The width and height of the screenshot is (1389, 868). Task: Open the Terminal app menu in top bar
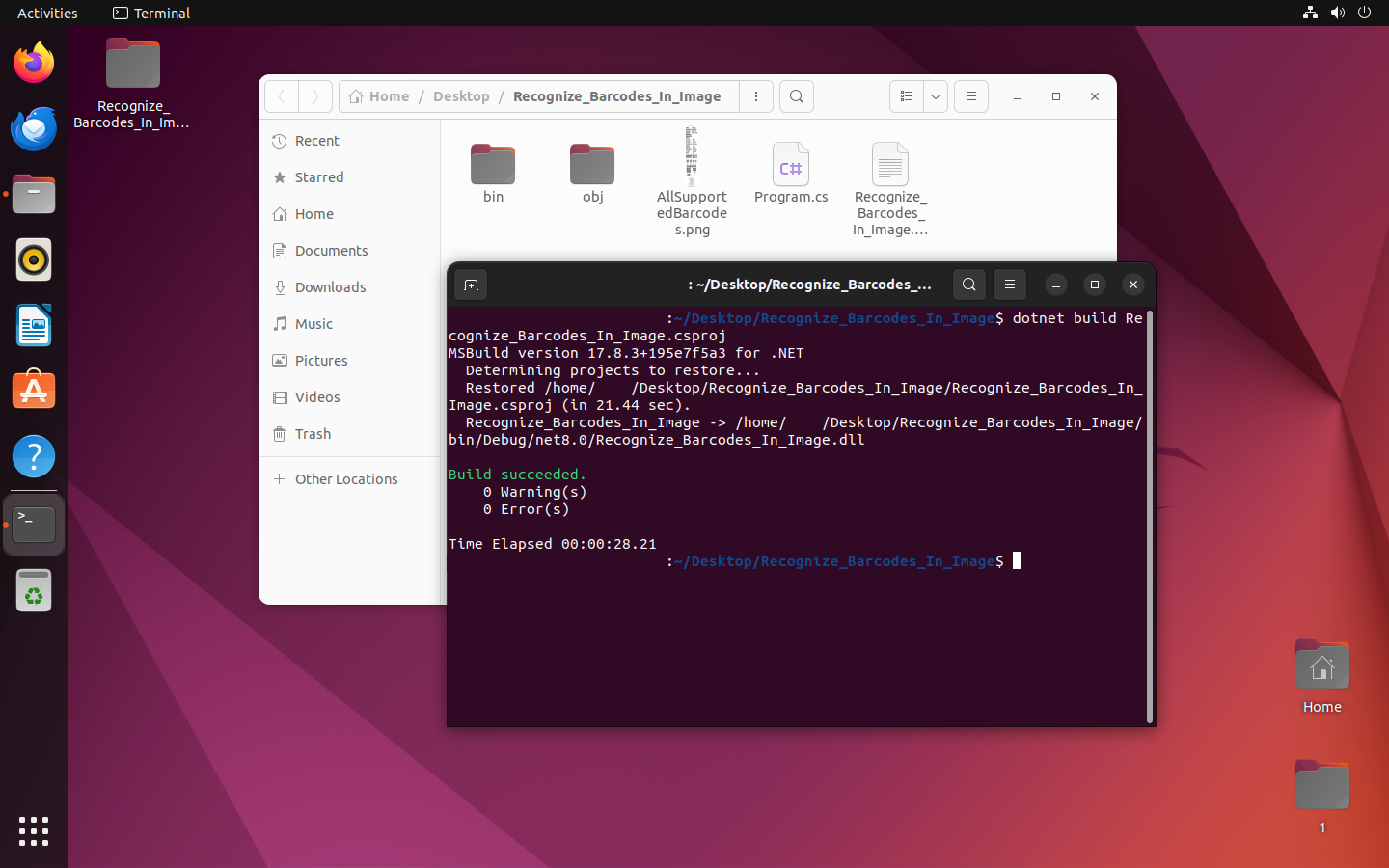click(151, 14)
